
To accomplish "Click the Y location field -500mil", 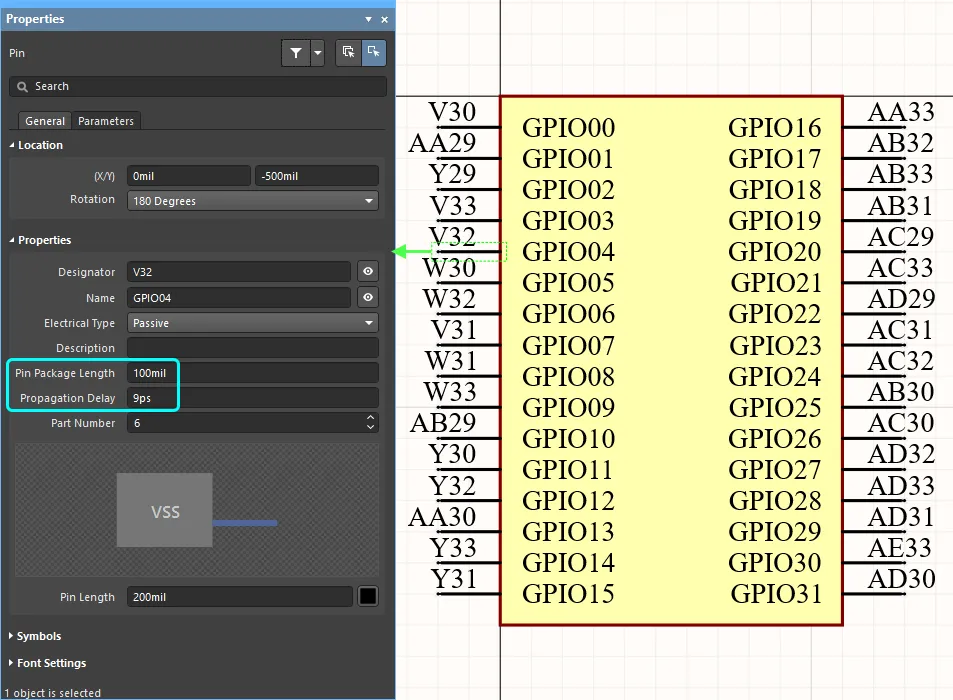I will (317, 176).
